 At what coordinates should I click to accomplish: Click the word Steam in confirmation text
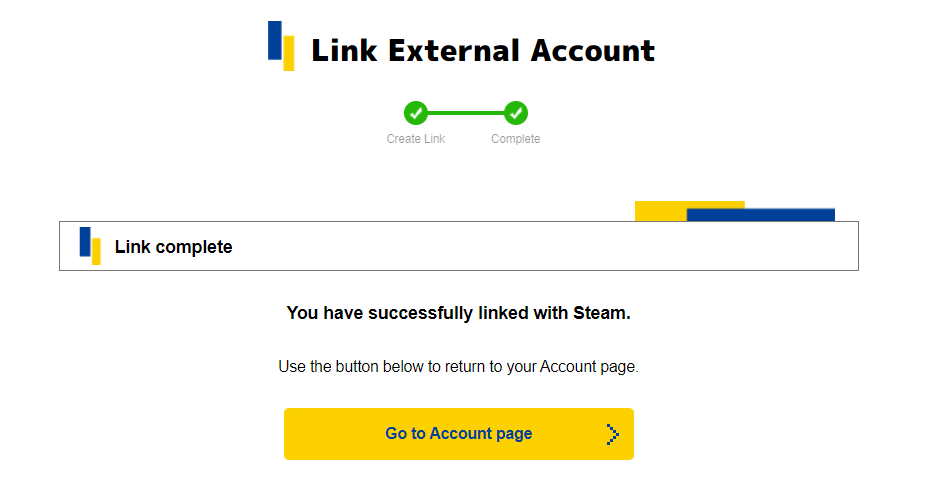click(x=599, y=313)
